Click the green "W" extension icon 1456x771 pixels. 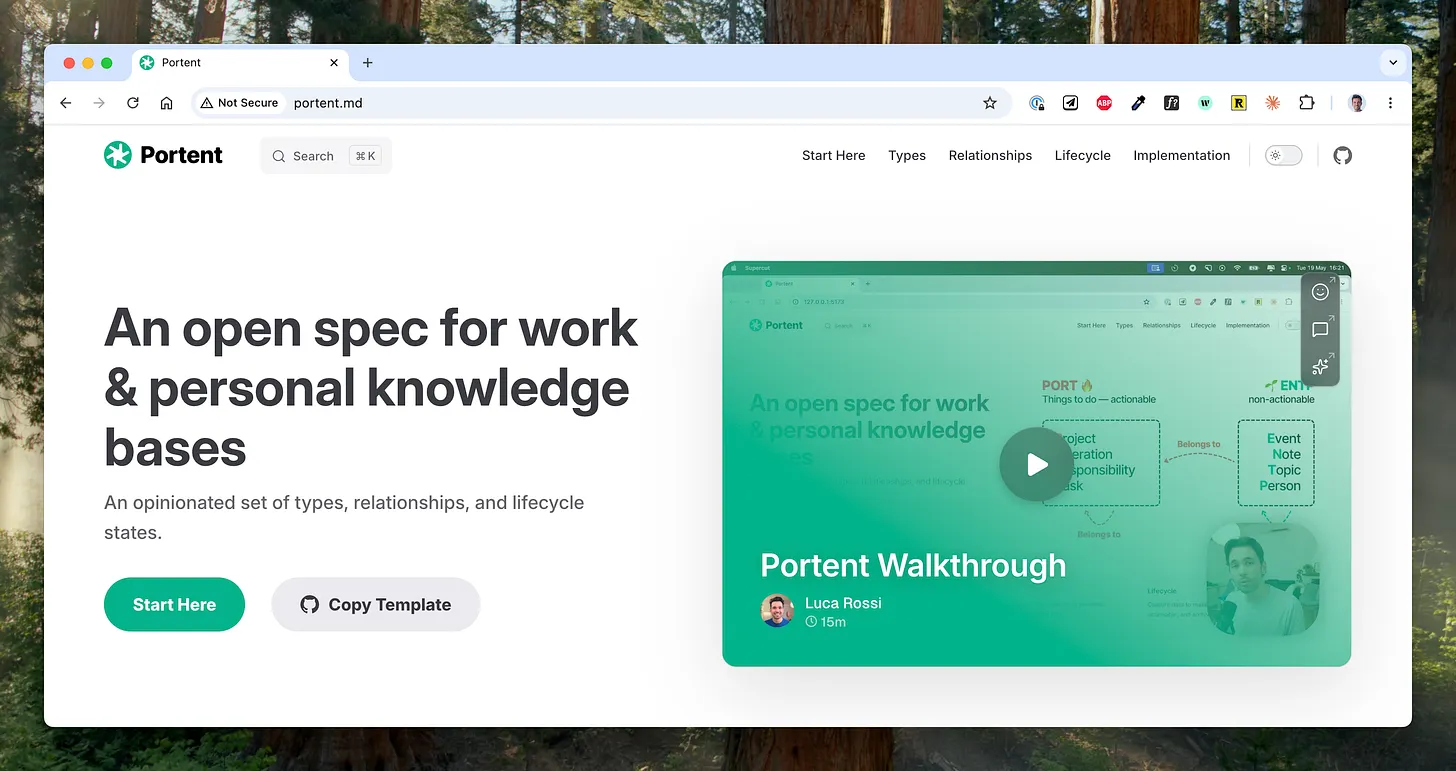[1205, 103]
